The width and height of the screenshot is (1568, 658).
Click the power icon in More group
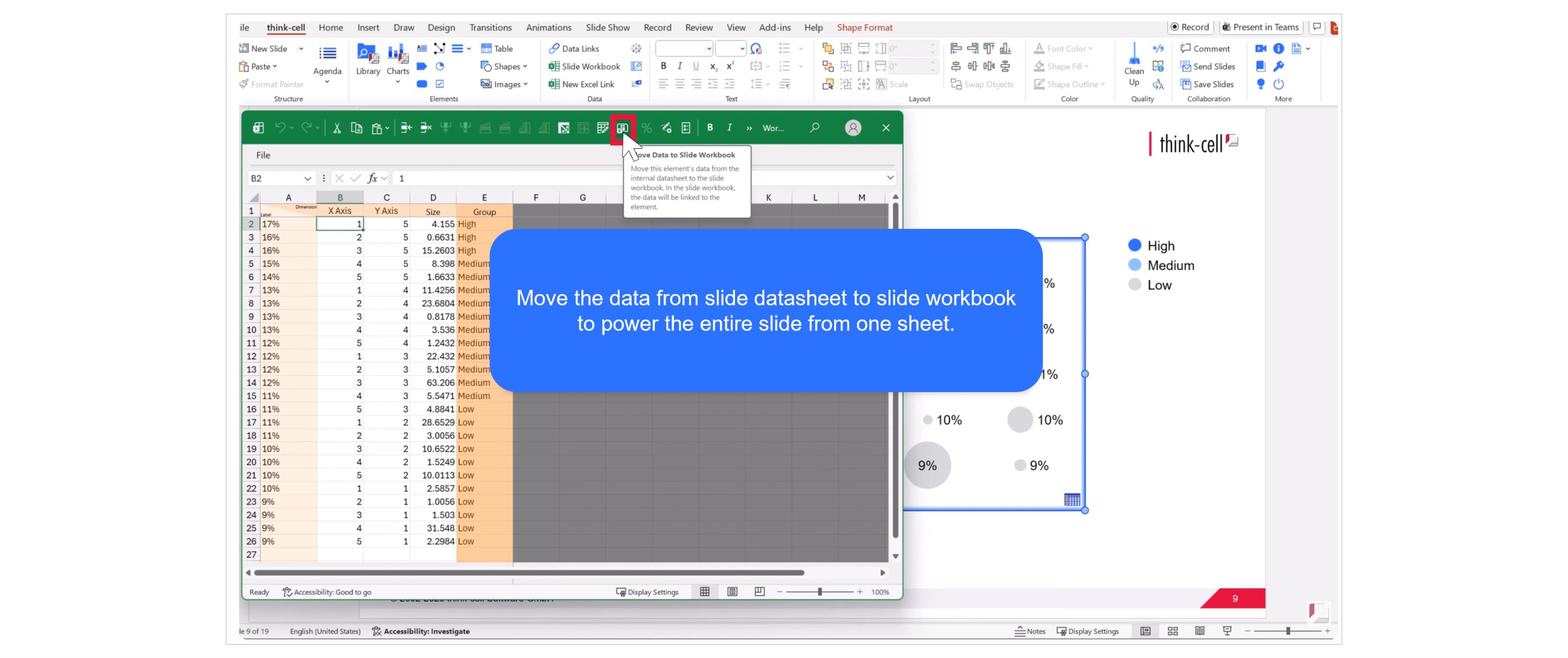[1278, 84]
